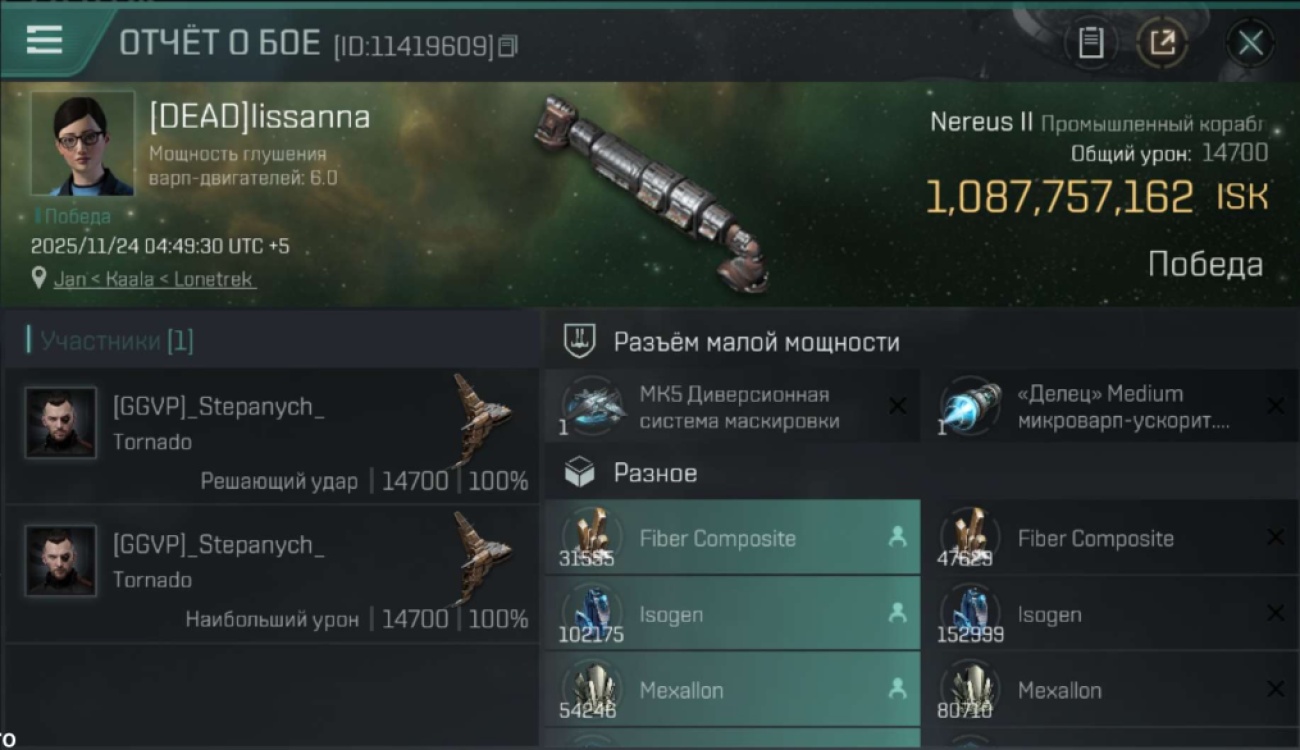Toggle the dropped Isogen 102175 entry
This screenshot has width=1300, height=750.
coord(732,613)
